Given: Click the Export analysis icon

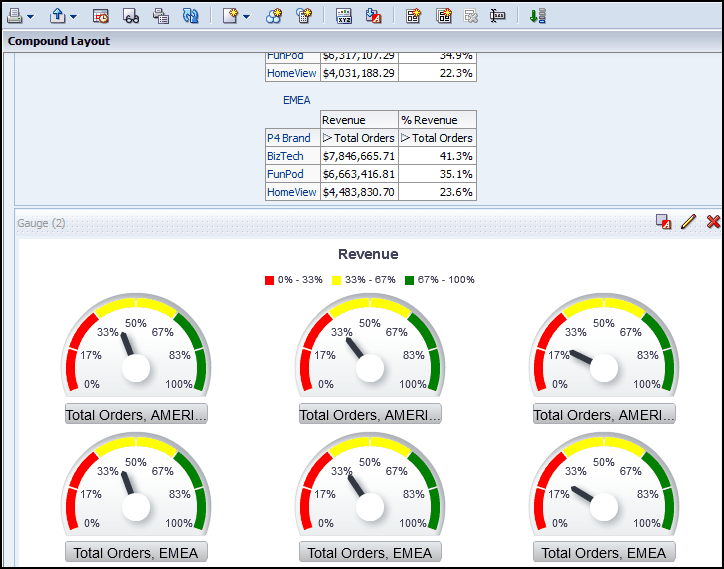Looking at the screenshot, I should (58, 16).
